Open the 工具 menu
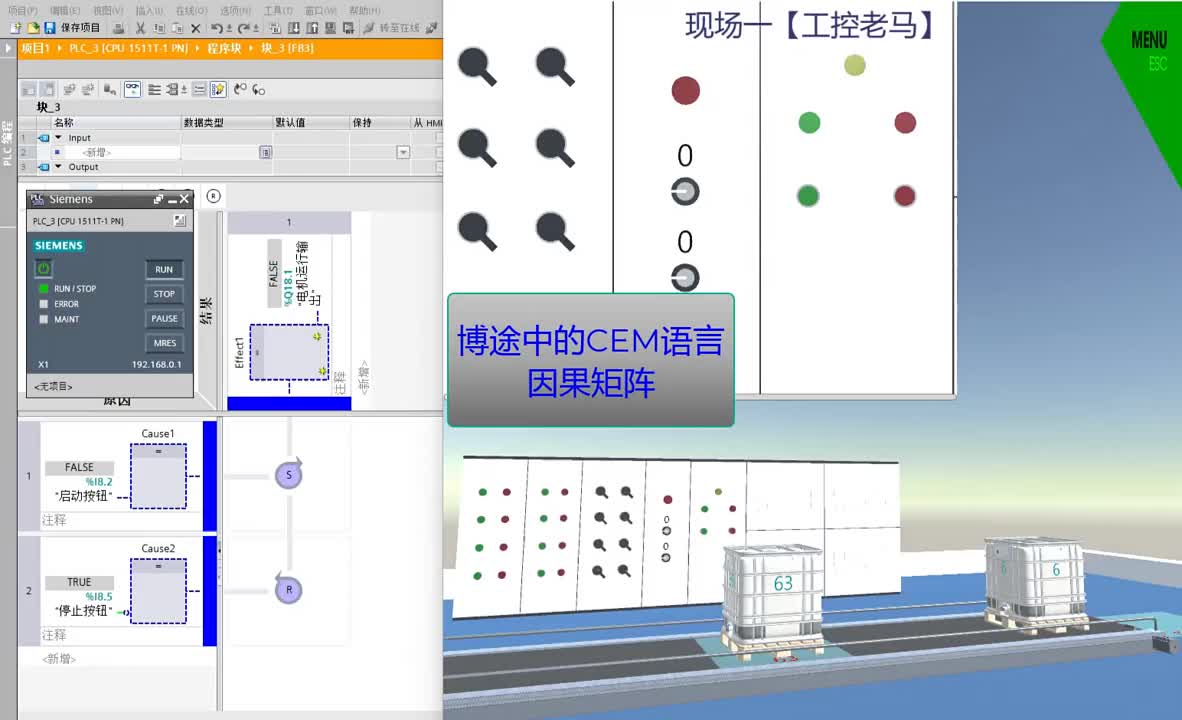This screenshot has height=720, width=1182. pyautogui.click(x=277, y=11)
